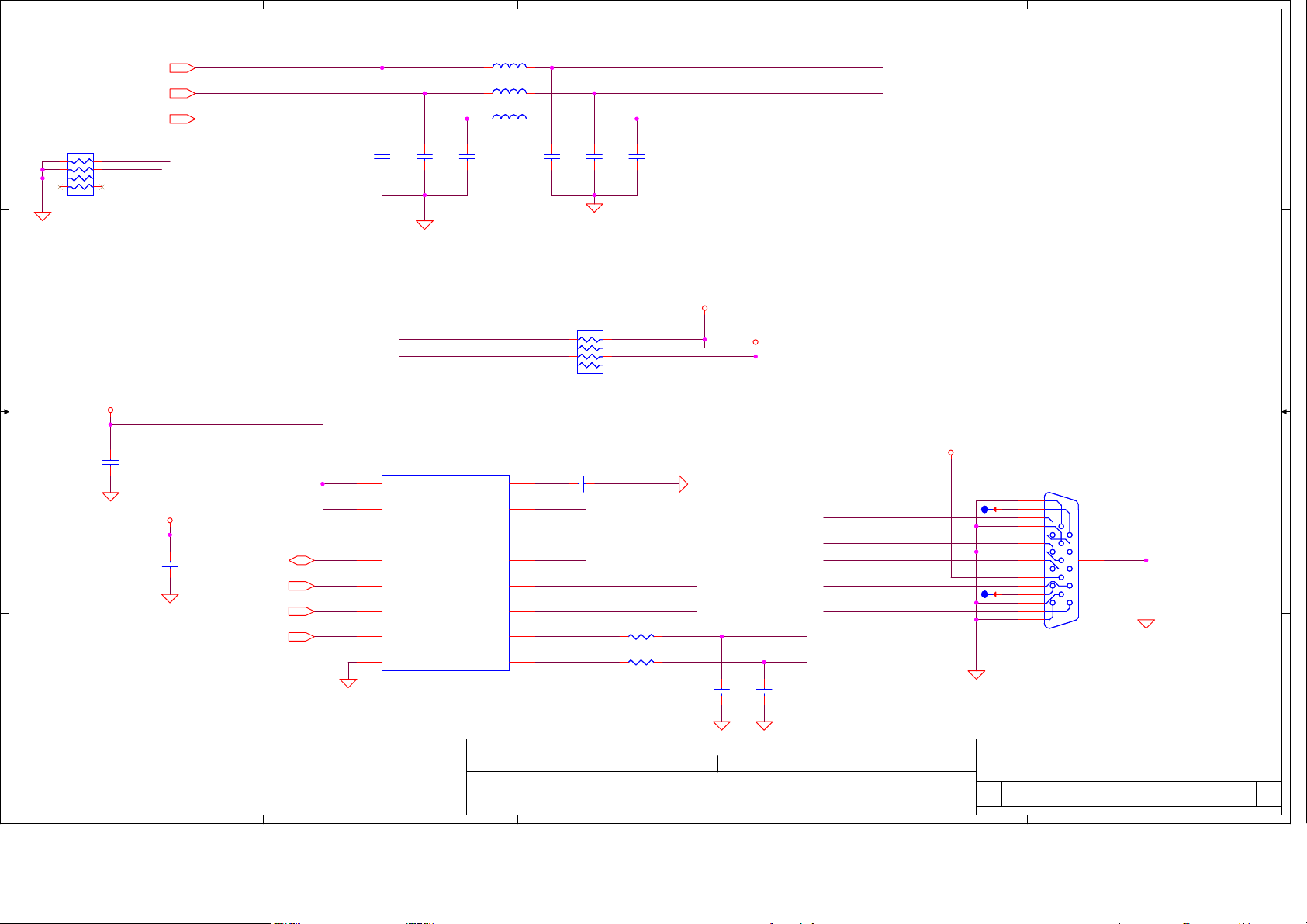The width and height of the screenshot is (1307, 924).
Task: Click ground symbol below connector's left rail
Action: [977, 675]
